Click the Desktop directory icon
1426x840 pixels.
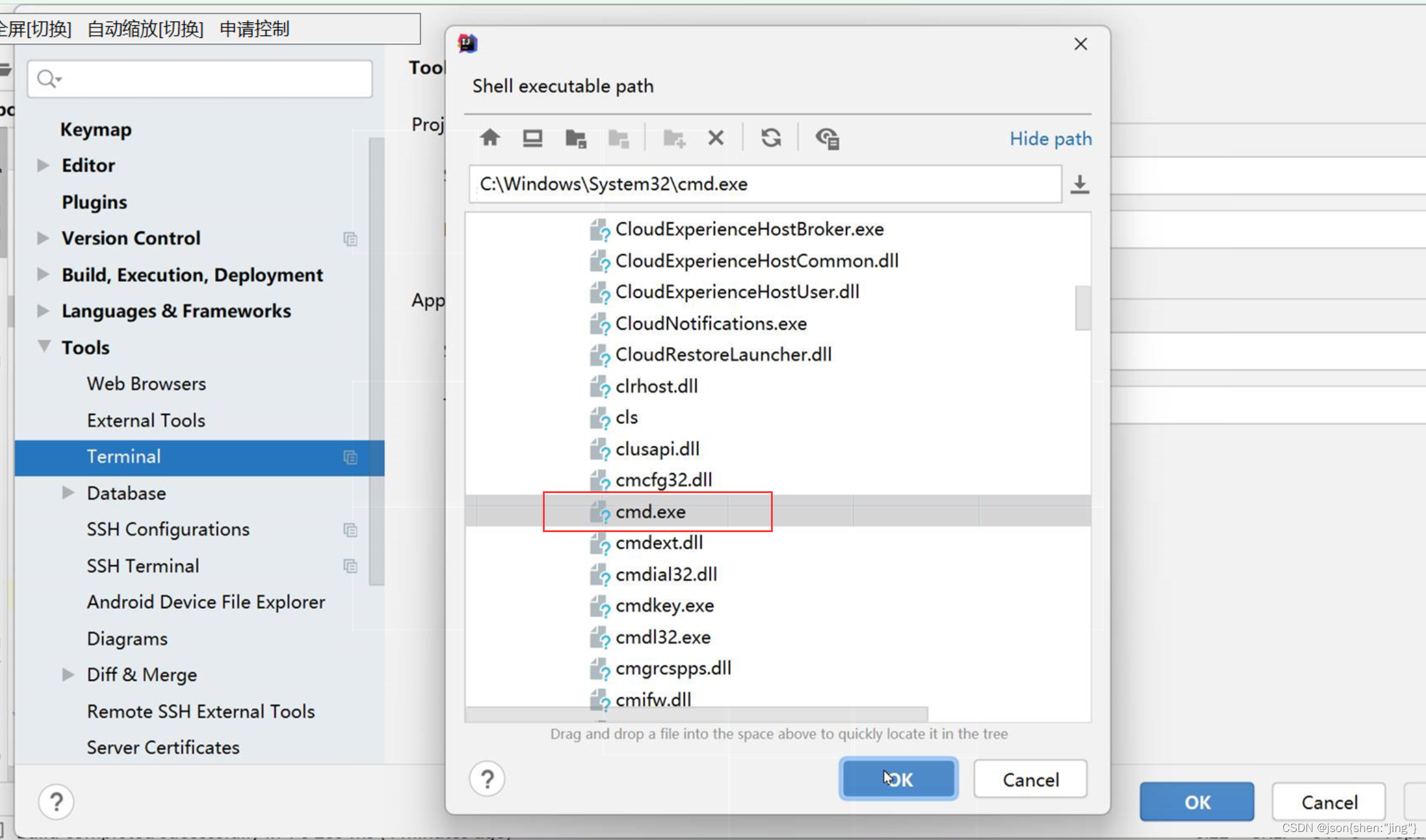(532, 138)
